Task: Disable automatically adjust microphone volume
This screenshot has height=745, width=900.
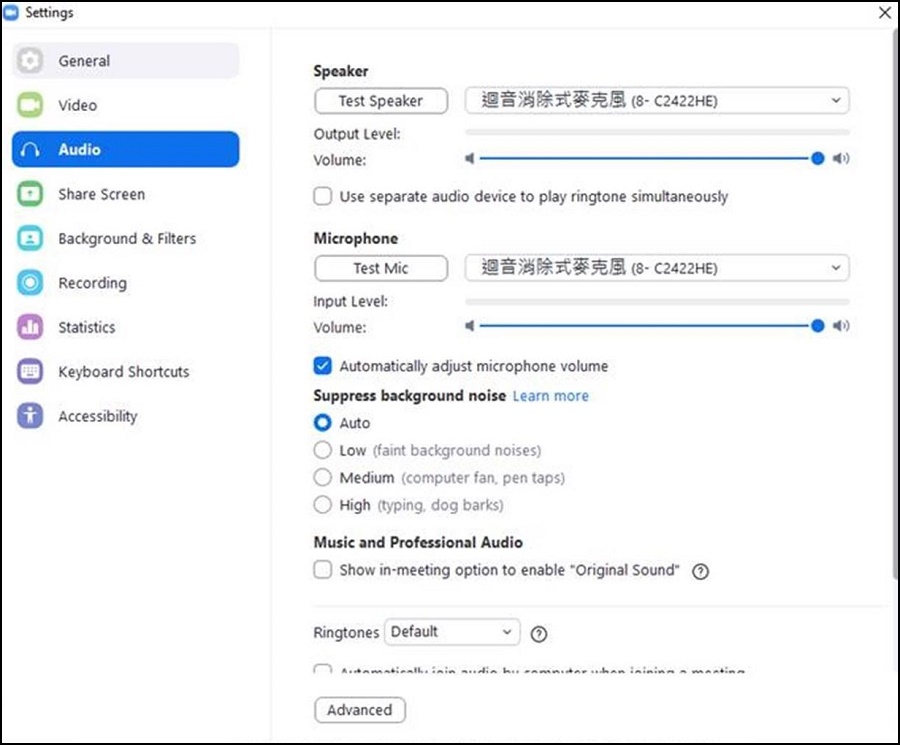Action: coord(322,365)
